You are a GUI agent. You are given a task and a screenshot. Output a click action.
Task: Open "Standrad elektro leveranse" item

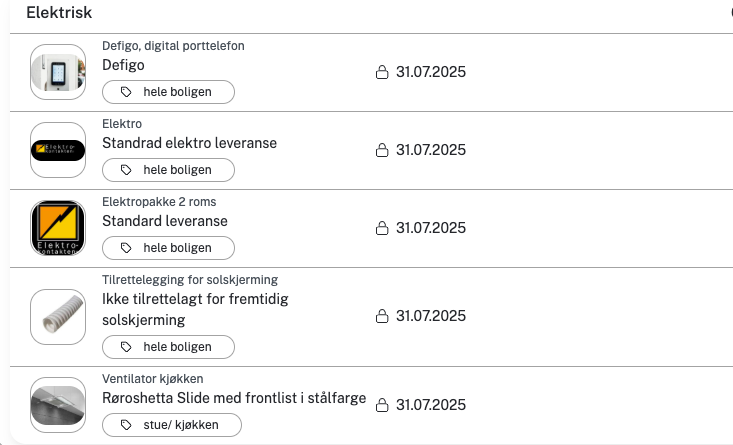click(x=190, y=143)
